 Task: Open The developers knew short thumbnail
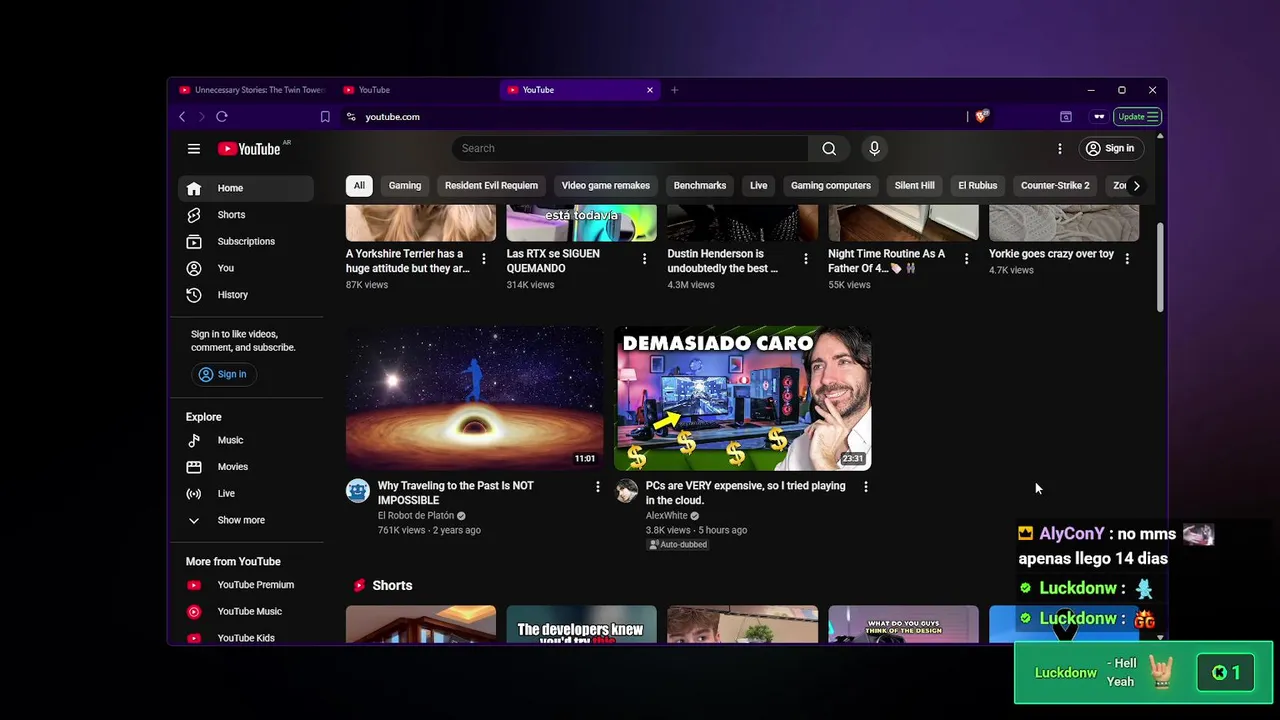pyautogui.click(x=581, y=625)
